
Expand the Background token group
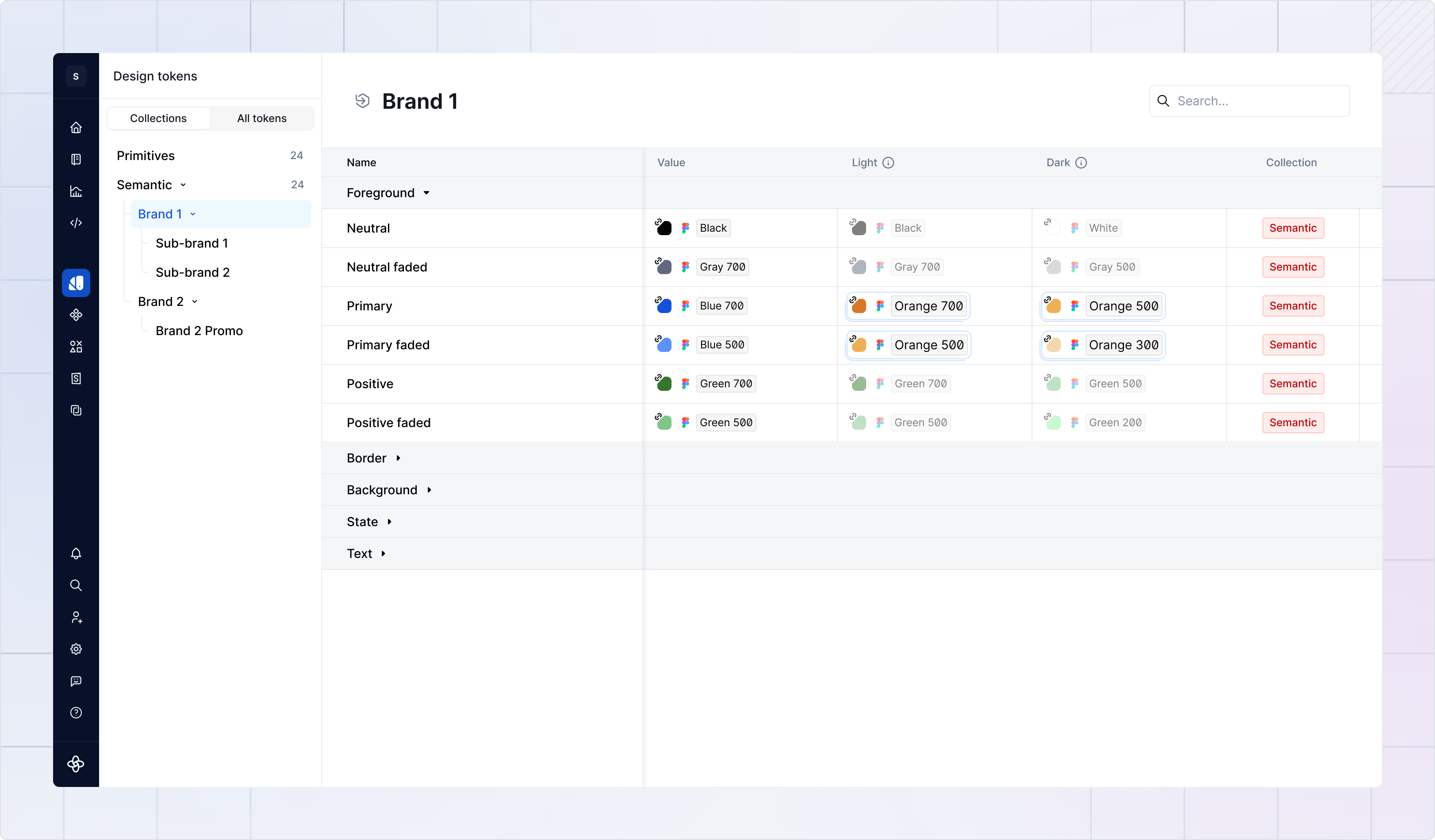click(x=430, y=490)
